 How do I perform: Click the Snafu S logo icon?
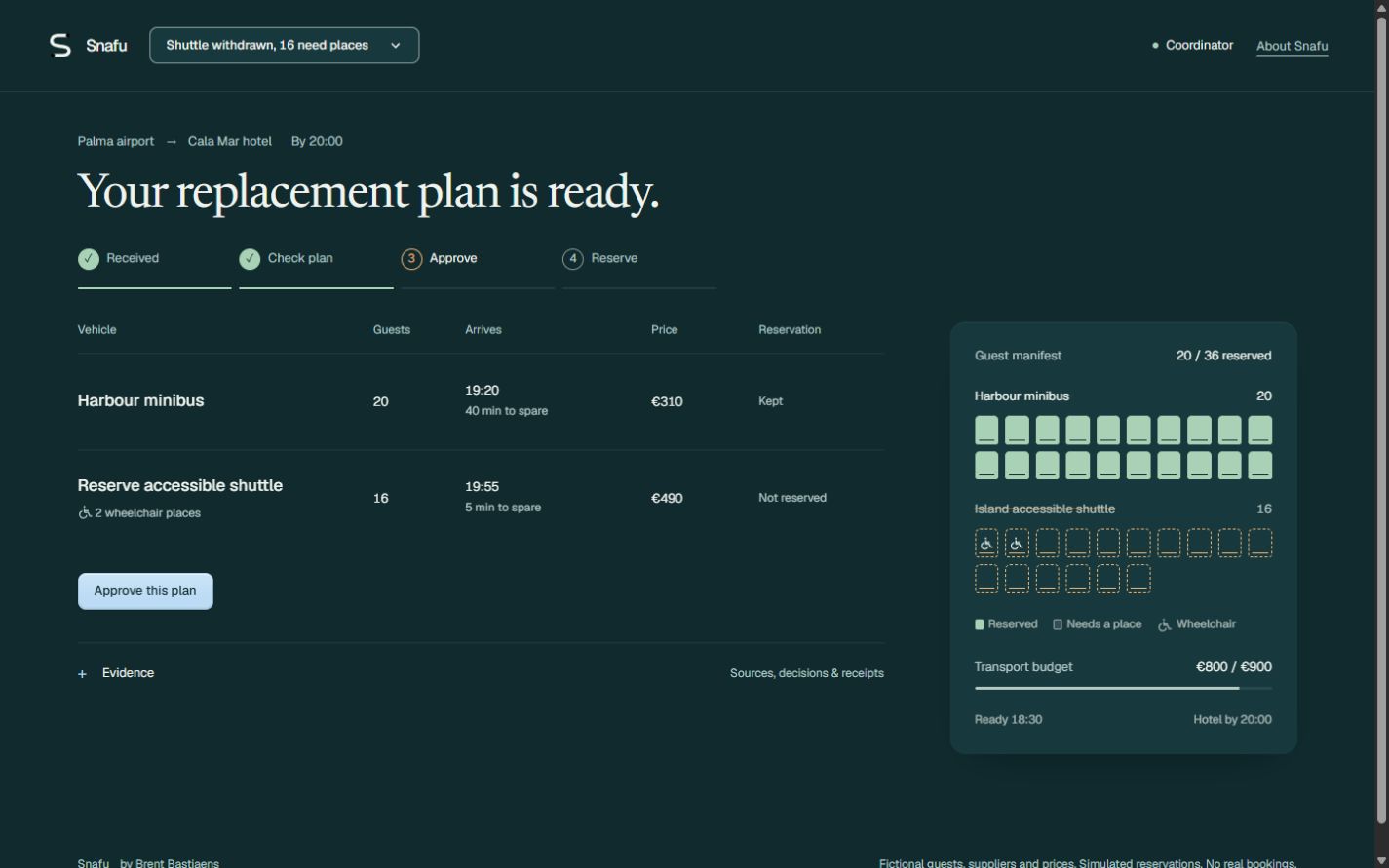[x=60, y=45]
